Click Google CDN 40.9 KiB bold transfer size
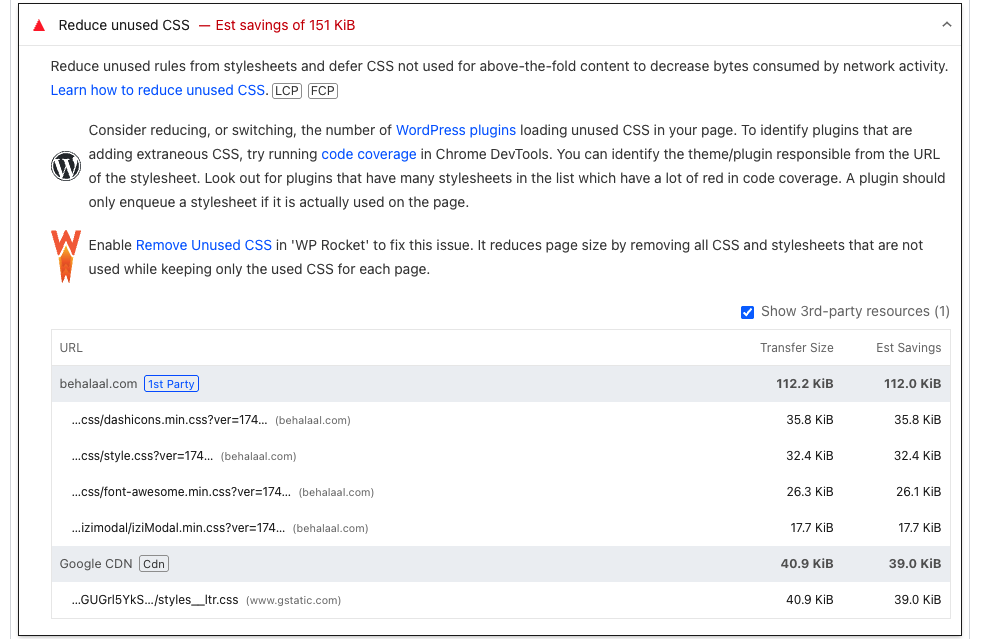The width and height of the screenshot is (981, 639). (806, 564)
